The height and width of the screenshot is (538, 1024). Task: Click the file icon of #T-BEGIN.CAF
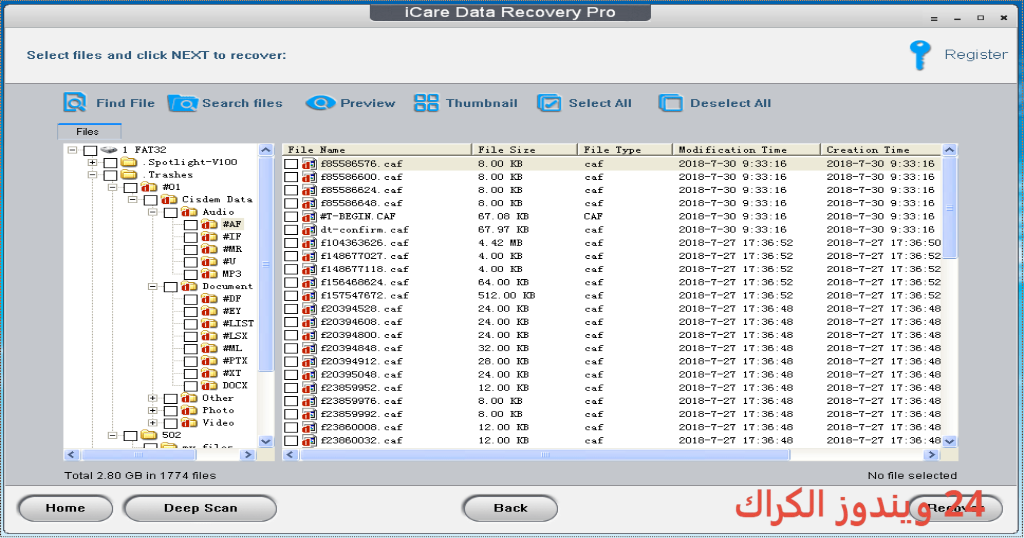[309, 216]
